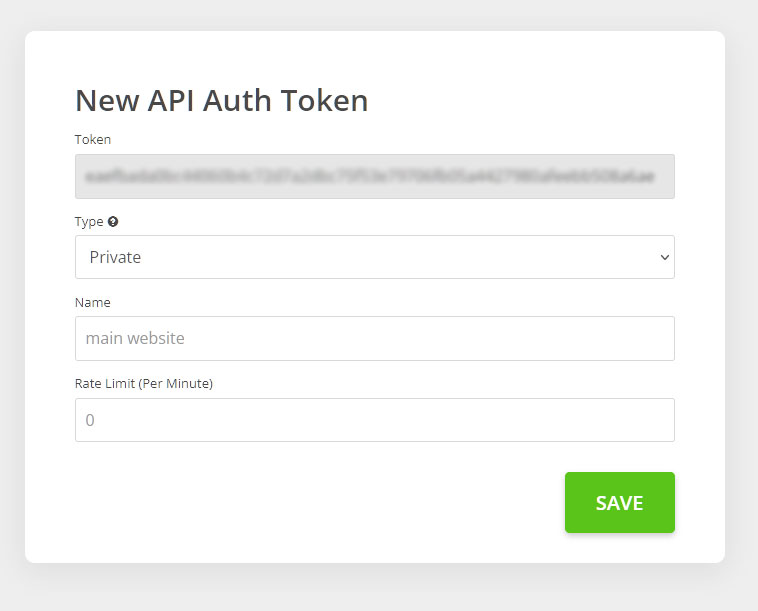The height and width of the screenshot is (611, 758).
Task: Click the Rate Limit (Per Minute) label
Action: 144,384
